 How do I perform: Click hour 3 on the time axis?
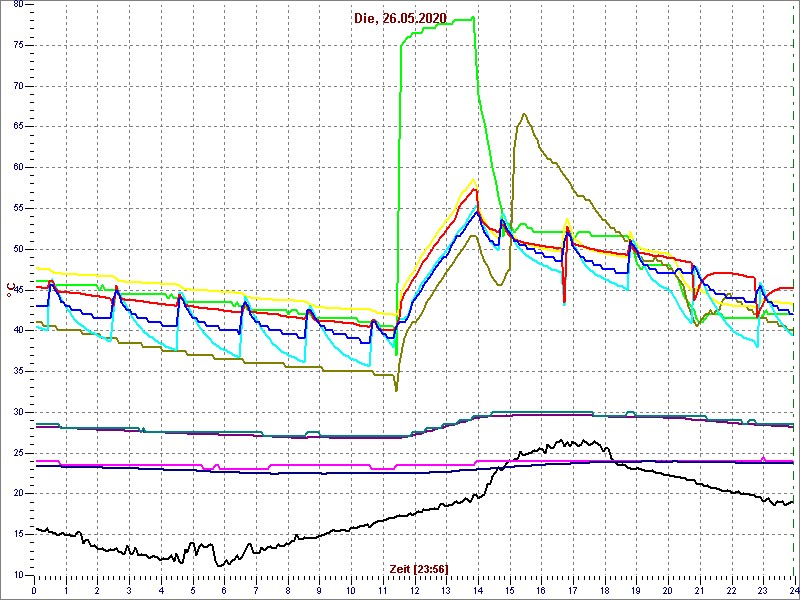tap(129, 590)
